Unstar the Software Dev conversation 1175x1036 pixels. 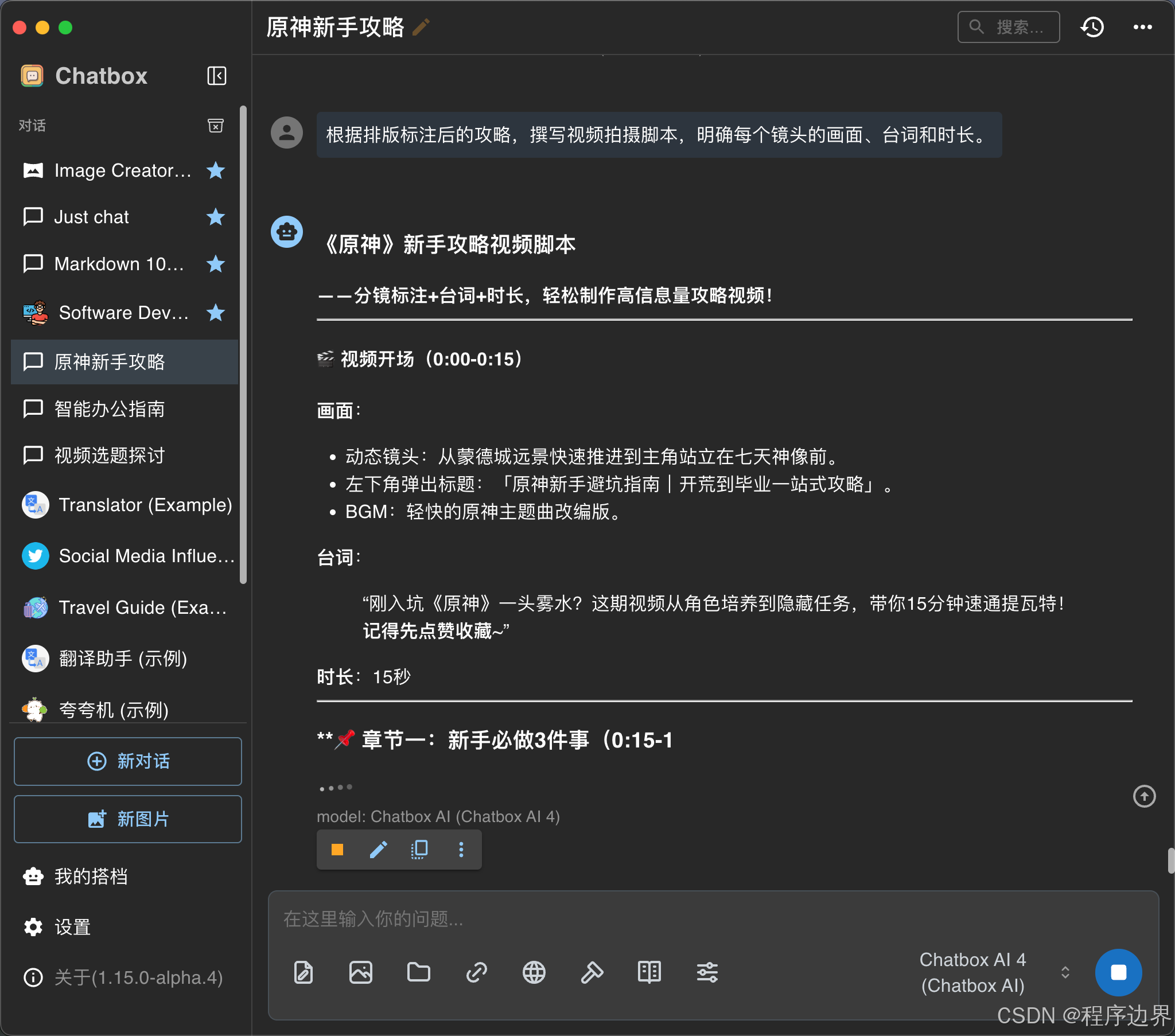216,313
